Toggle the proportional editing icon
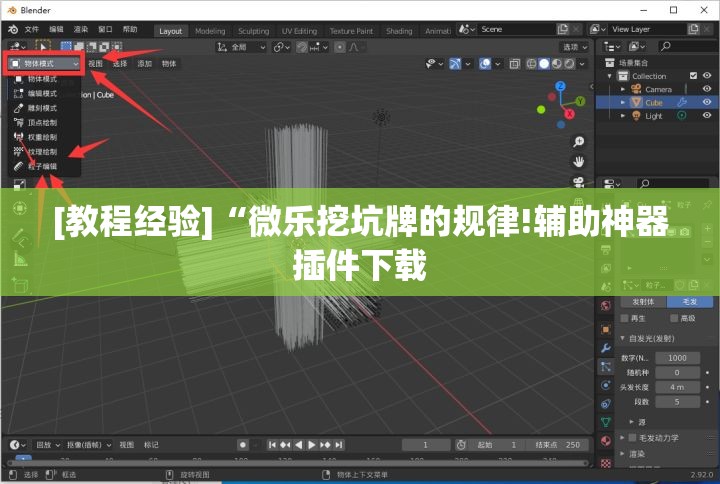The width and height of the screenshot is (720, 484). tap(340, 47)
